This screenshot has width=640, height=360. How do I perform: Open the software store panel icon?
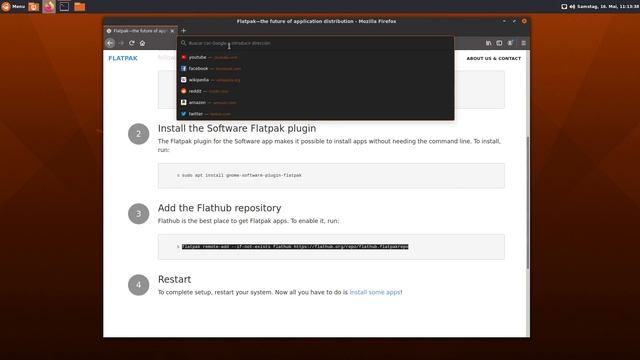point(33,7)
